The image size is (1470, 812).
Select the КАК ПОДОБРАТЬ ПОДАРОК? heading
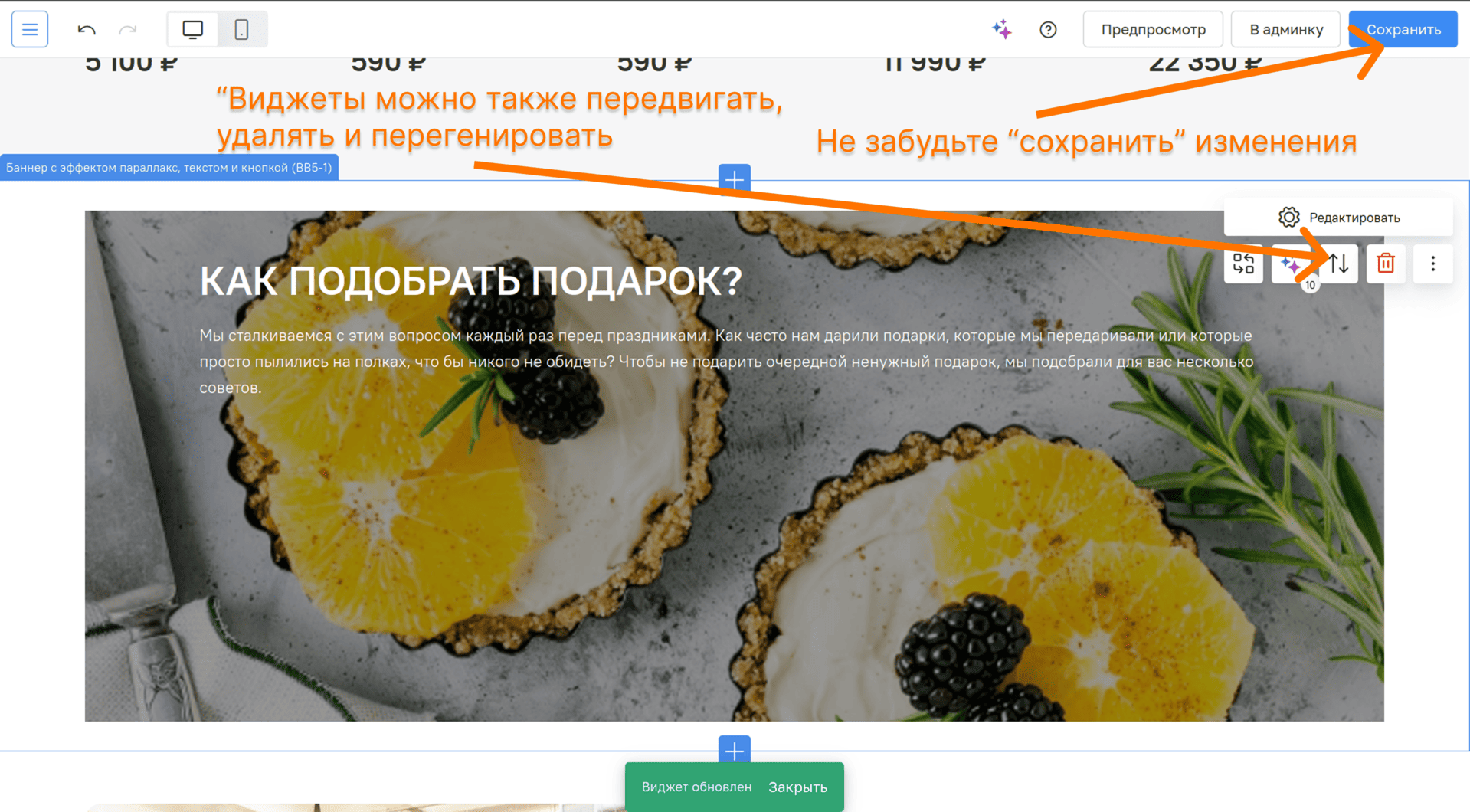(x=470, y=281)
